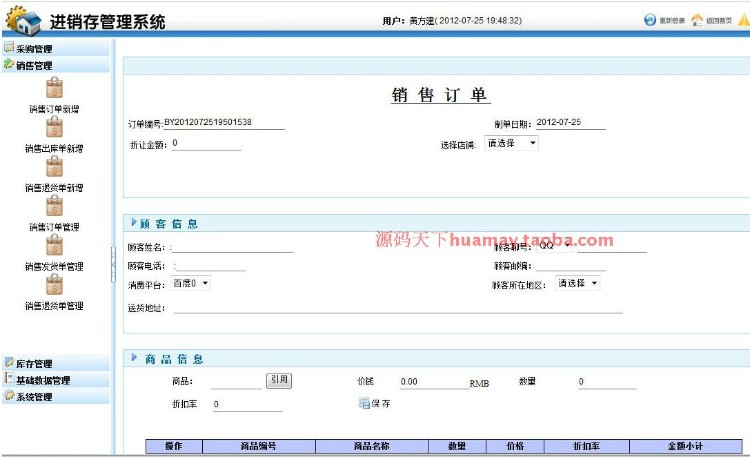This screenshot has height=457, width=750.
Task: Click the 折让金额 input field
Action: click(x=206, y=144)
